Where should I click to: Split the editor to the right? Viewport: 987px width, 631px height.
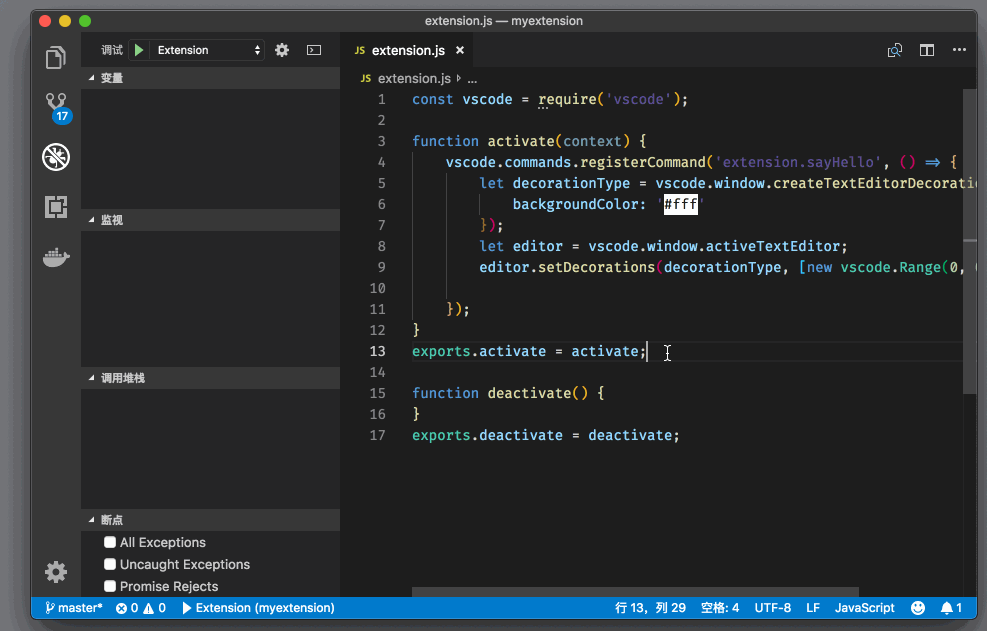click(927, 50)
